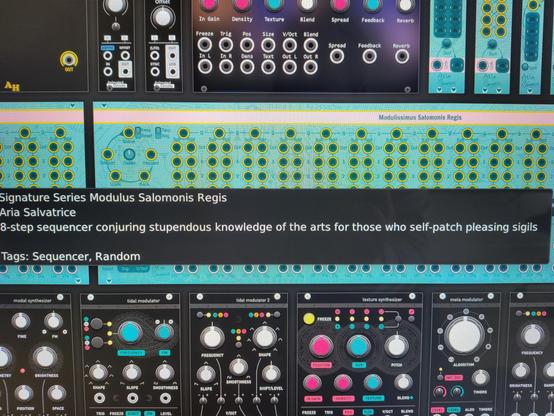Click the Trig input jack
554x416 pixels.
click(226, 45)
